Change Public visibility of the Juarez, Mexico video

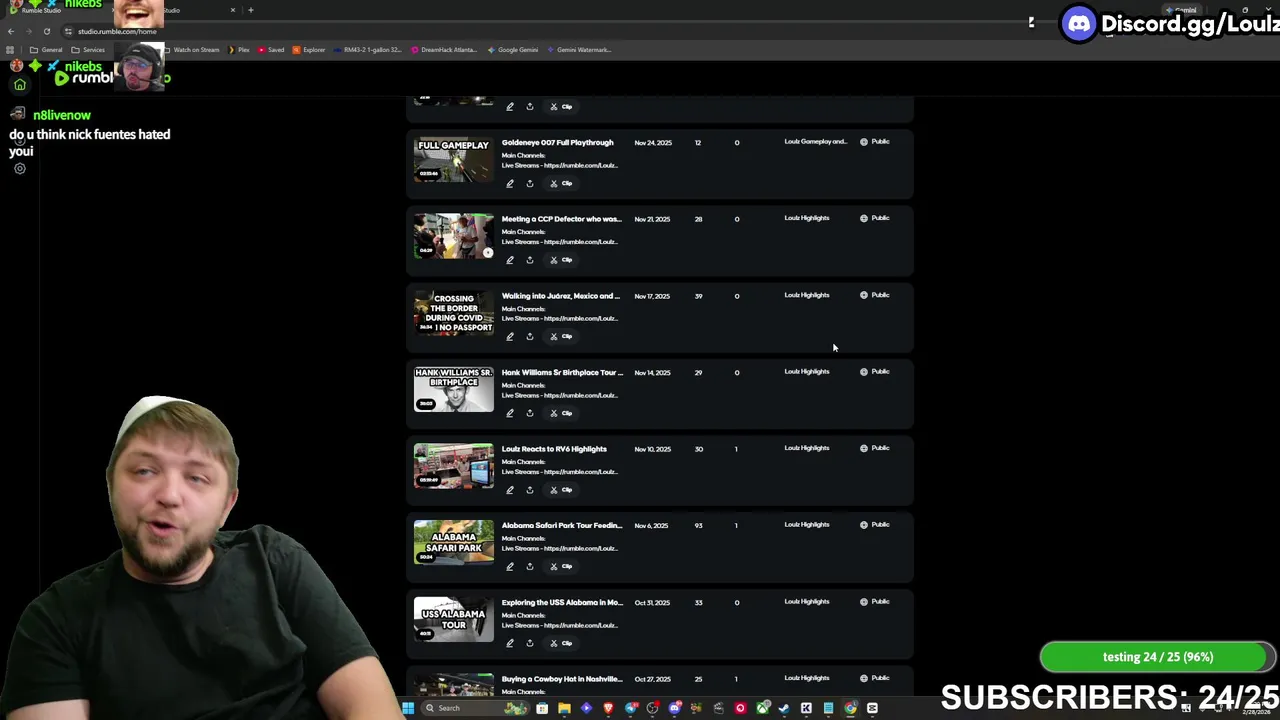[x=874, y=295]
